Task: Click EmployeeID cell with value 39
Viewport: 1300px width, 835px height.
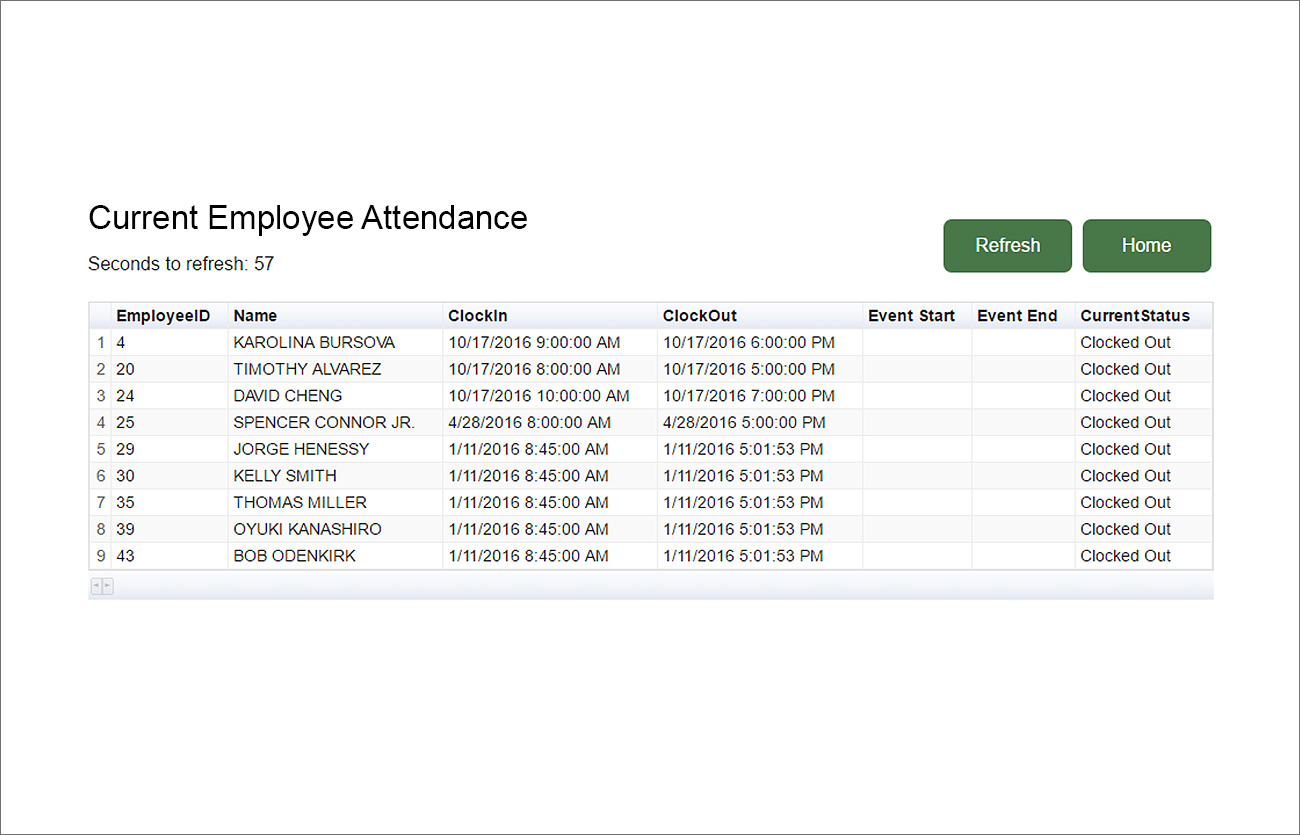Action: 169,529
